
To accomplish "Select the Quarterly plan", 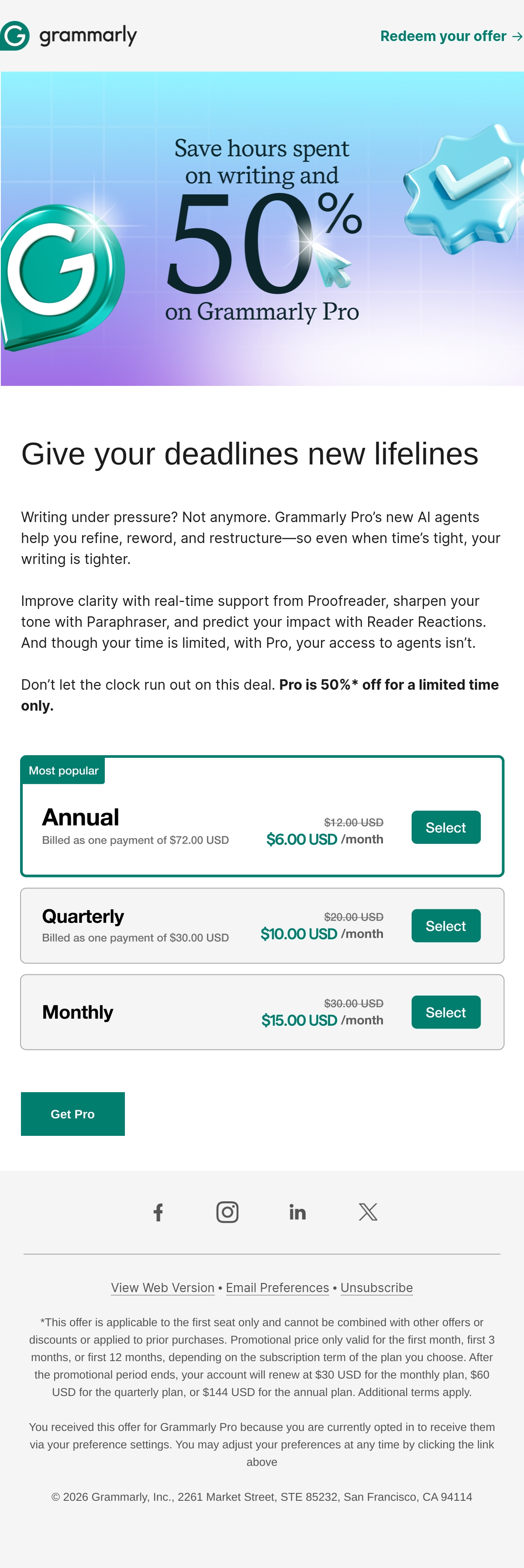I will click(445, 926).
